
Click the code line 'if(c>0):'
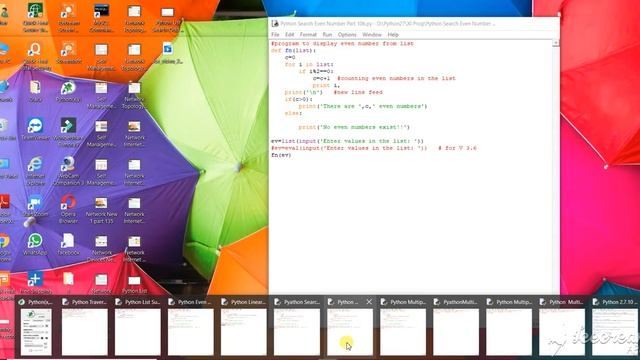pyautogui.click(x=298, y=99)
